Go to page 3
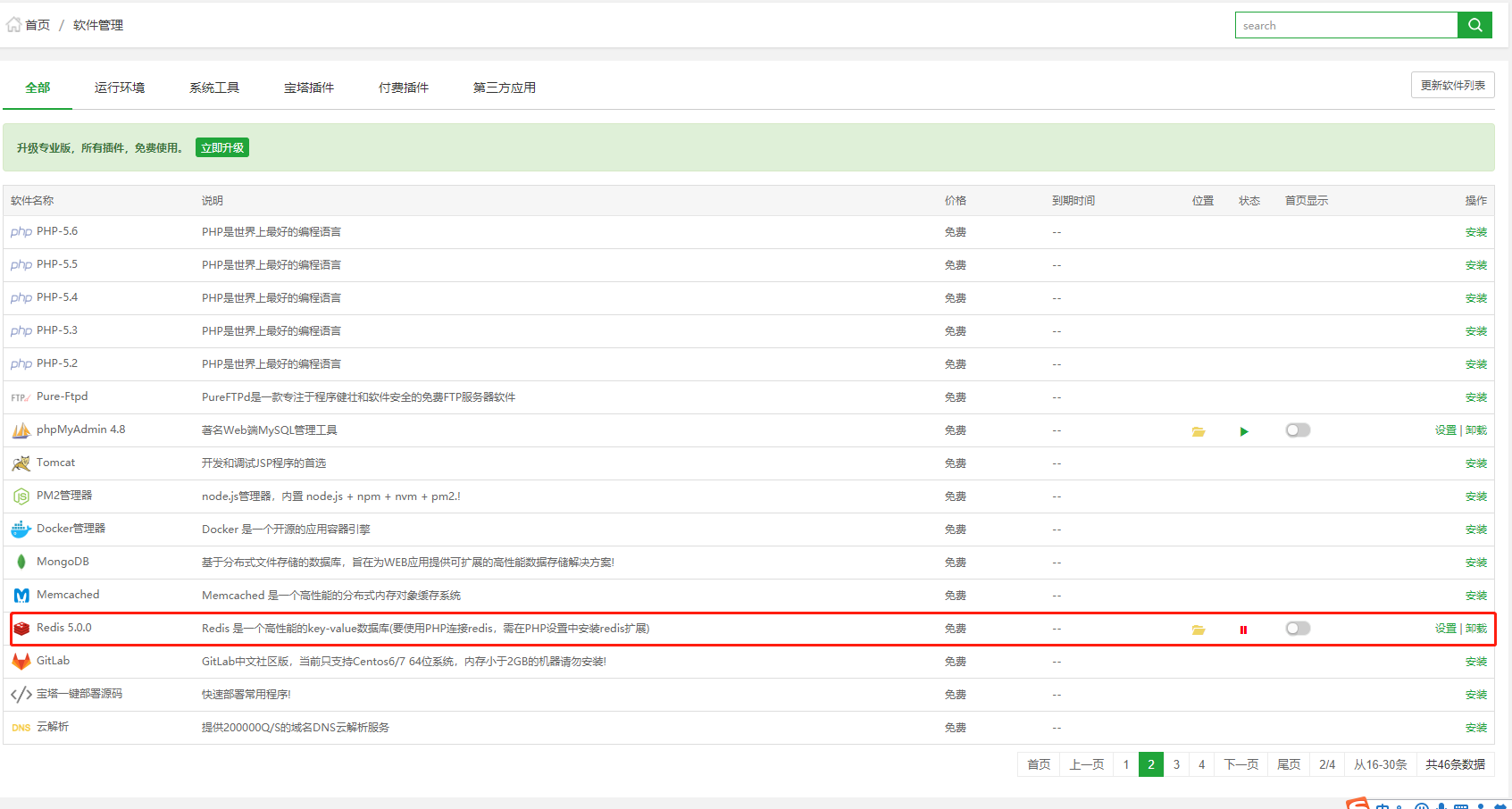 (x=1176, y=764)
